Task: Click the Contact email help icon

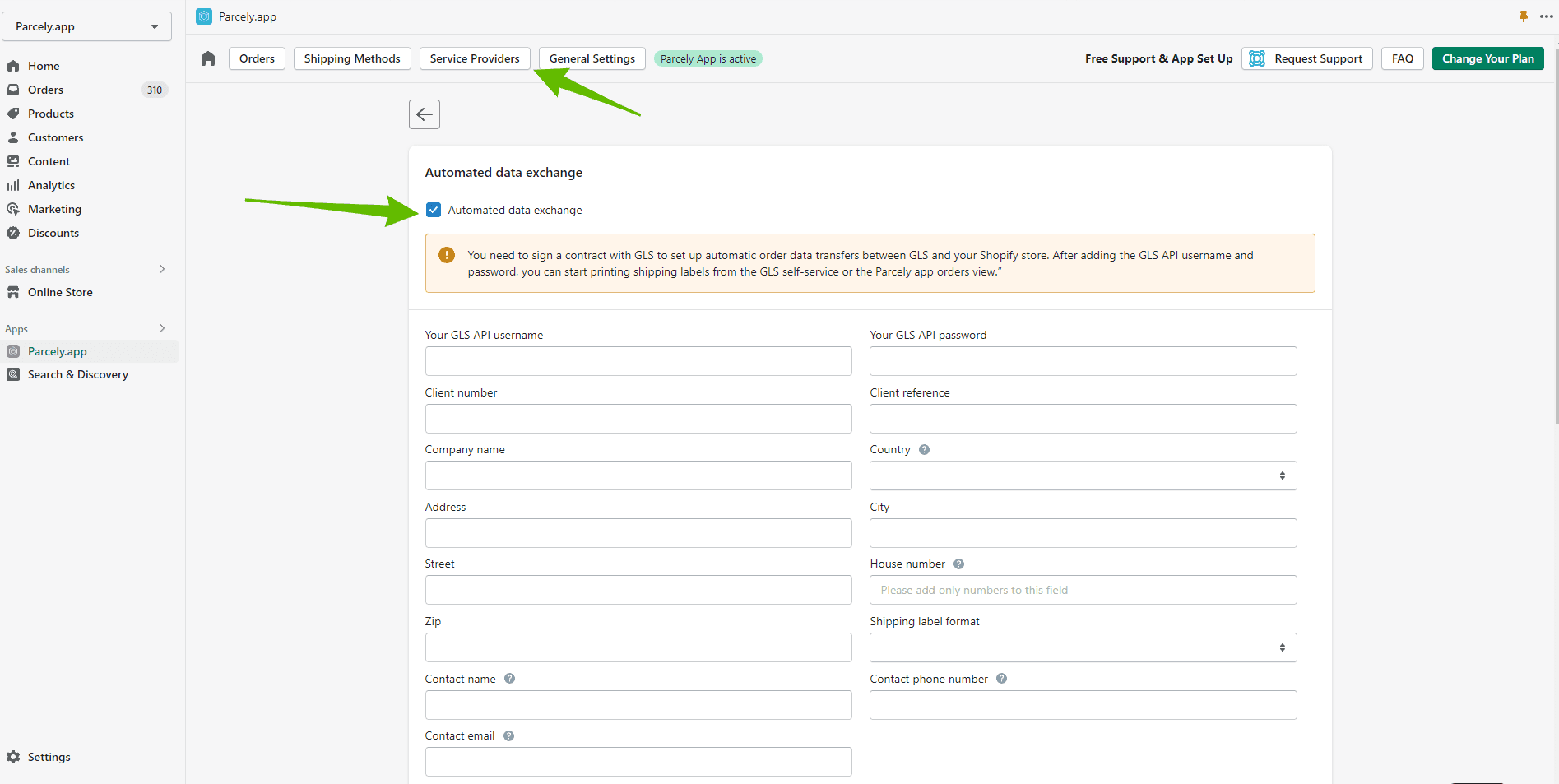Action: [508, 736]
